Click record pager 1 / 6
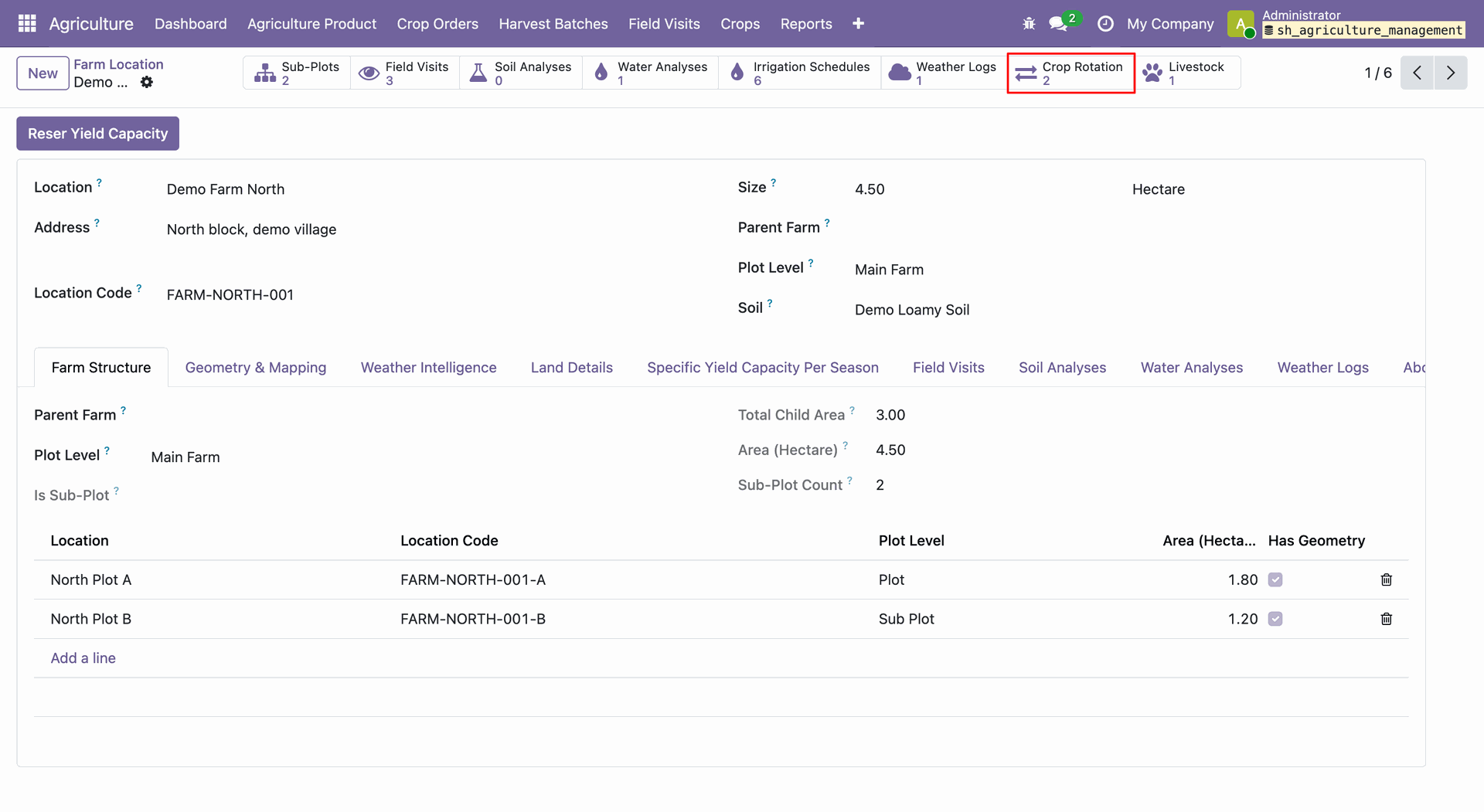This screenshot has width=1484, height=812. tap(1378, 73)
